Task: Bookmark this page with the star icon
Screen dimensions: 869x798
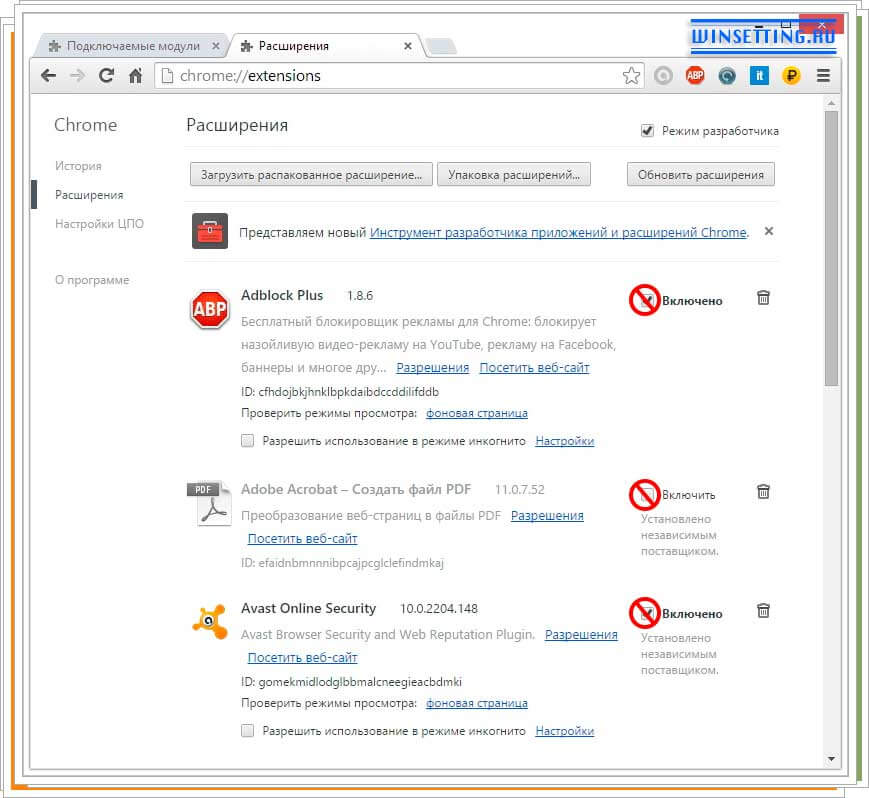Action: pyautogui.click(x=631, y=75)
